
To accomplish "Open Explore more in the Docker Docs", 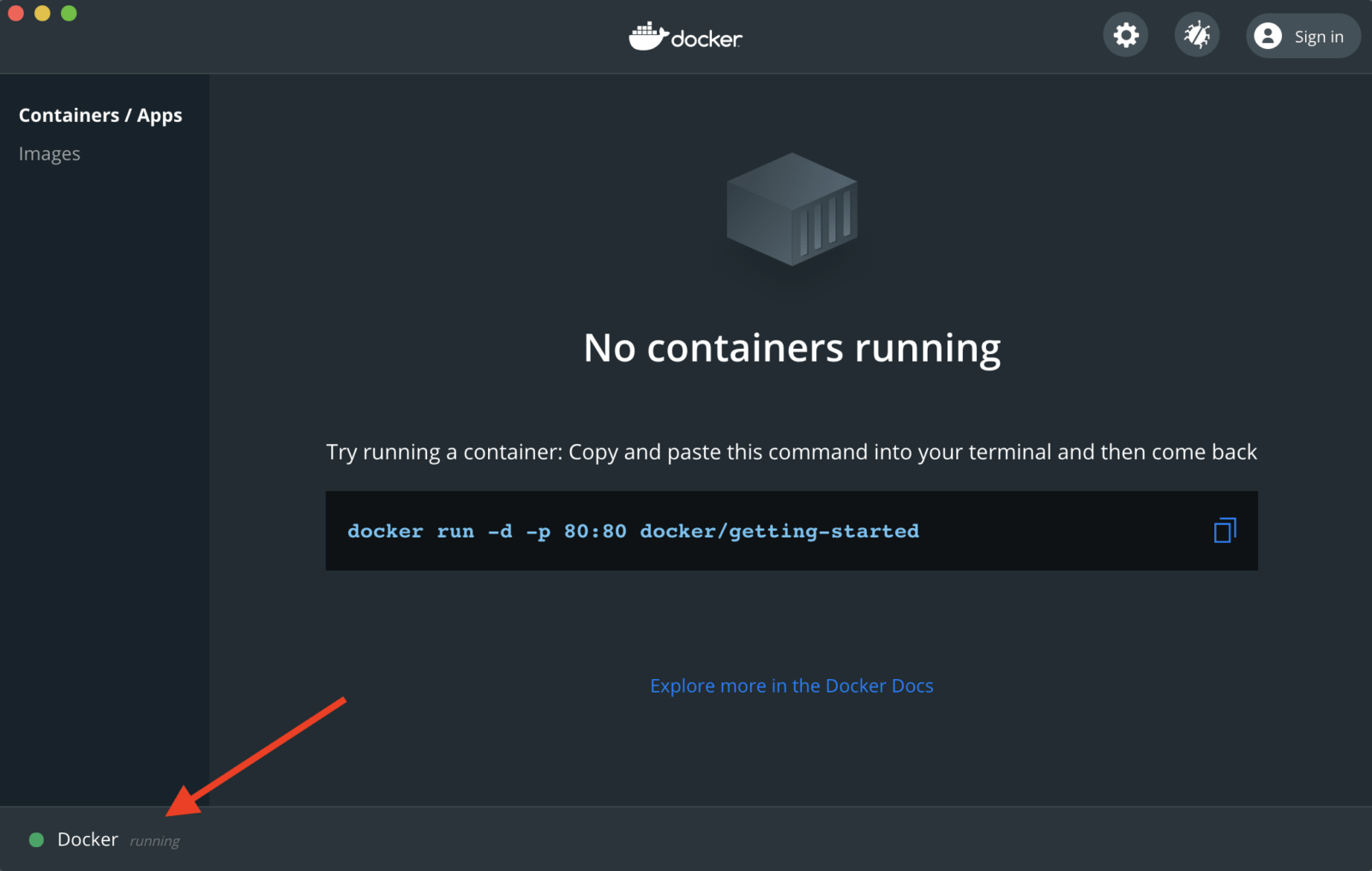I will (791, 686).
